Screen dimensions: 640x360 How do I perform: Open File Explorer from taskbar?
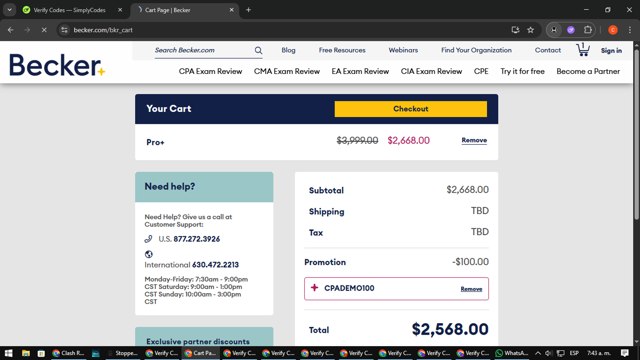click(26, 353)
